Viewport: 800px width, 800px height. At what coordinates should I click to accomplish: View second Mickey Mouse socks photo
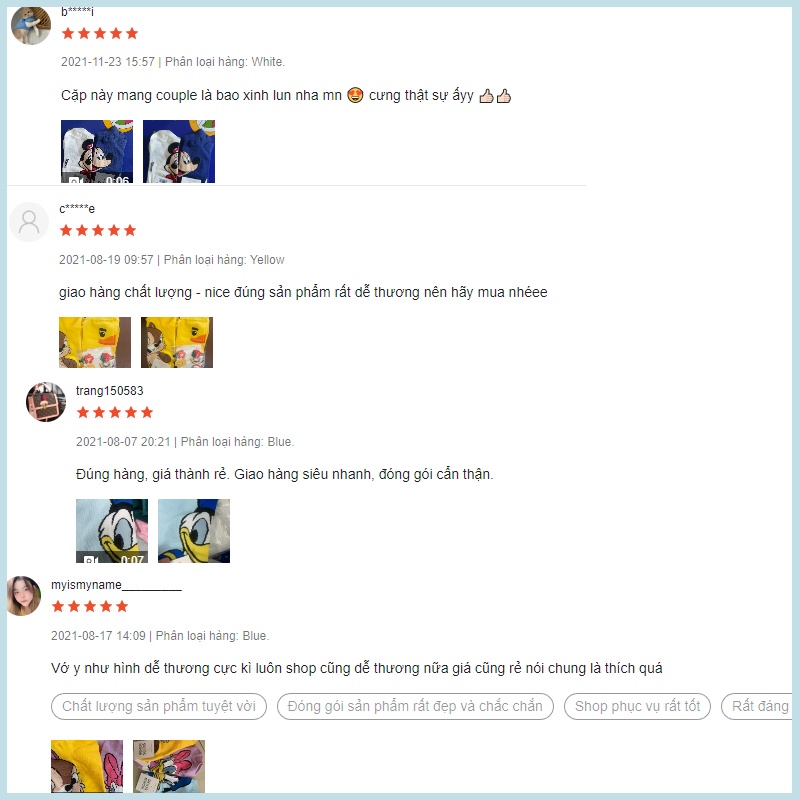179,152
